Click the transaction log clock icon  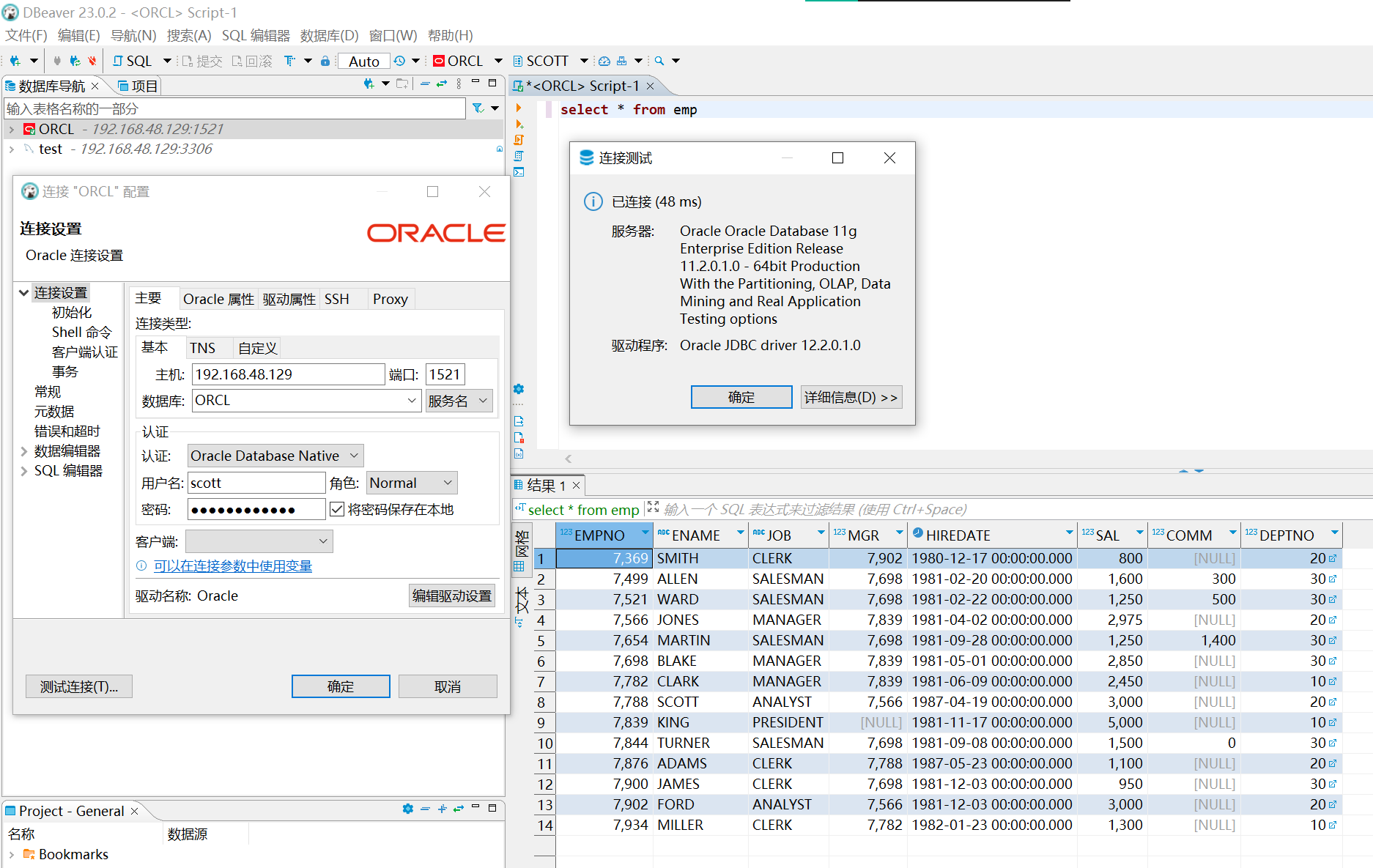pos(399,61)
